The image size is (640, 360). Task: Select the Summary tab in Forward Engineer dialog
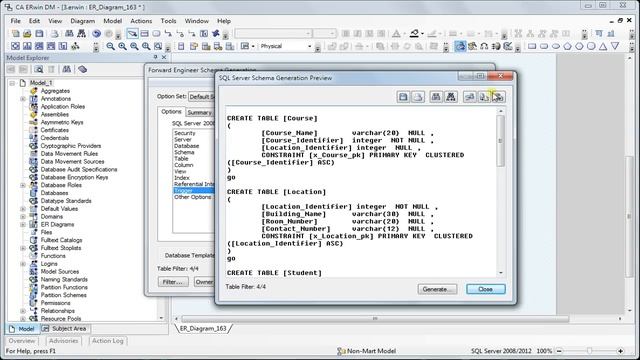pos(200,112)
